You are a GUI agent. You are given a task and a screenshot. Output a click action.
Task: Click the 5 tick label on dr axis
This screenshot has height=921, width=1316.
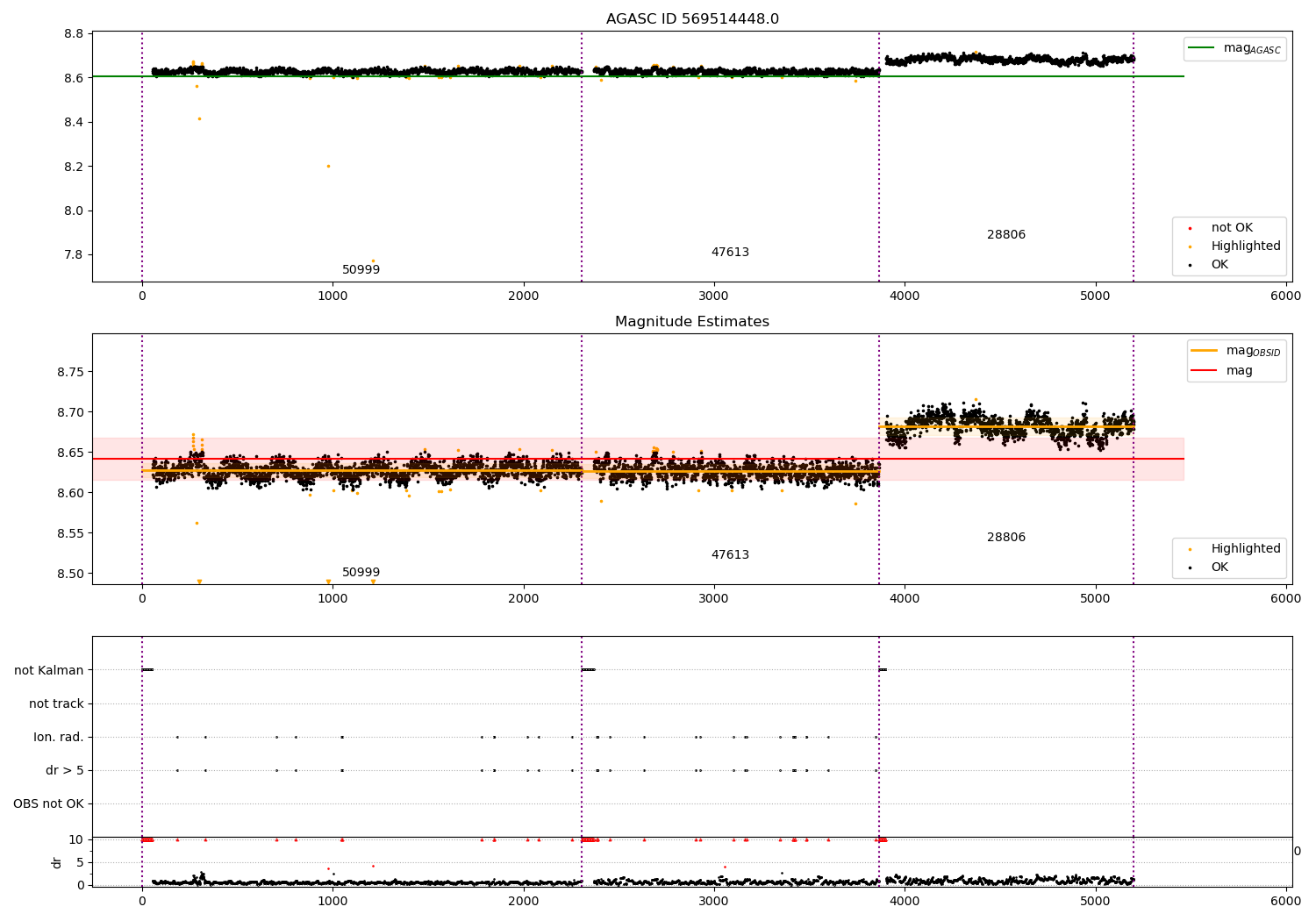click(x=80, y=862)
